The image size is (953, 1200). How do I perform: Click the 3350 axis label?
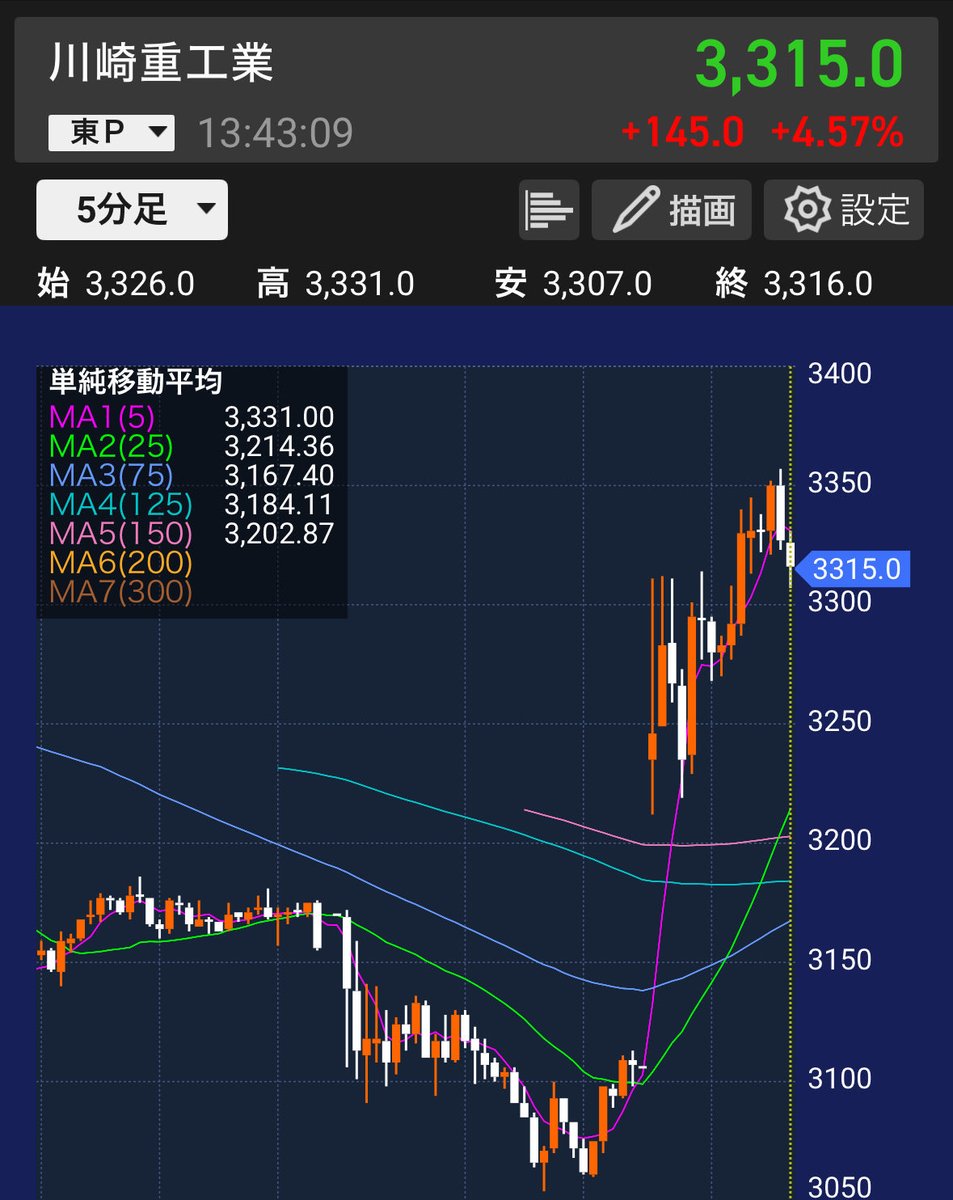(840, 483)
